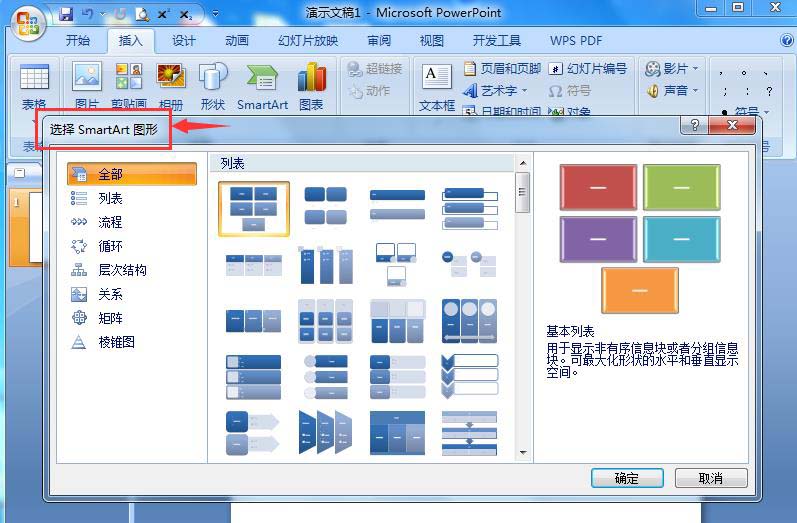The width and height of the screenshot is (797, 523).
Task: Insert header and footer
Action: (x=502, y=68)
